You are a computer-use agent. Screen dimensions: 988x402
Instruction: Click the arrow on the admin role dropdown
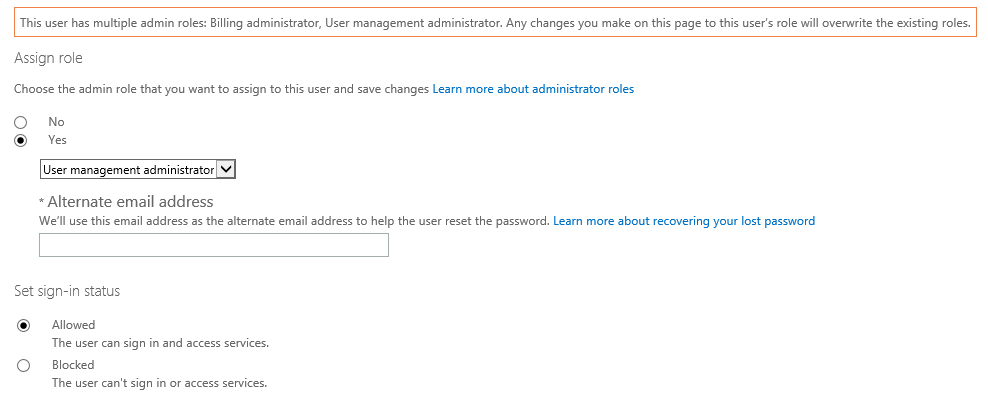click(x=226, y=170)
